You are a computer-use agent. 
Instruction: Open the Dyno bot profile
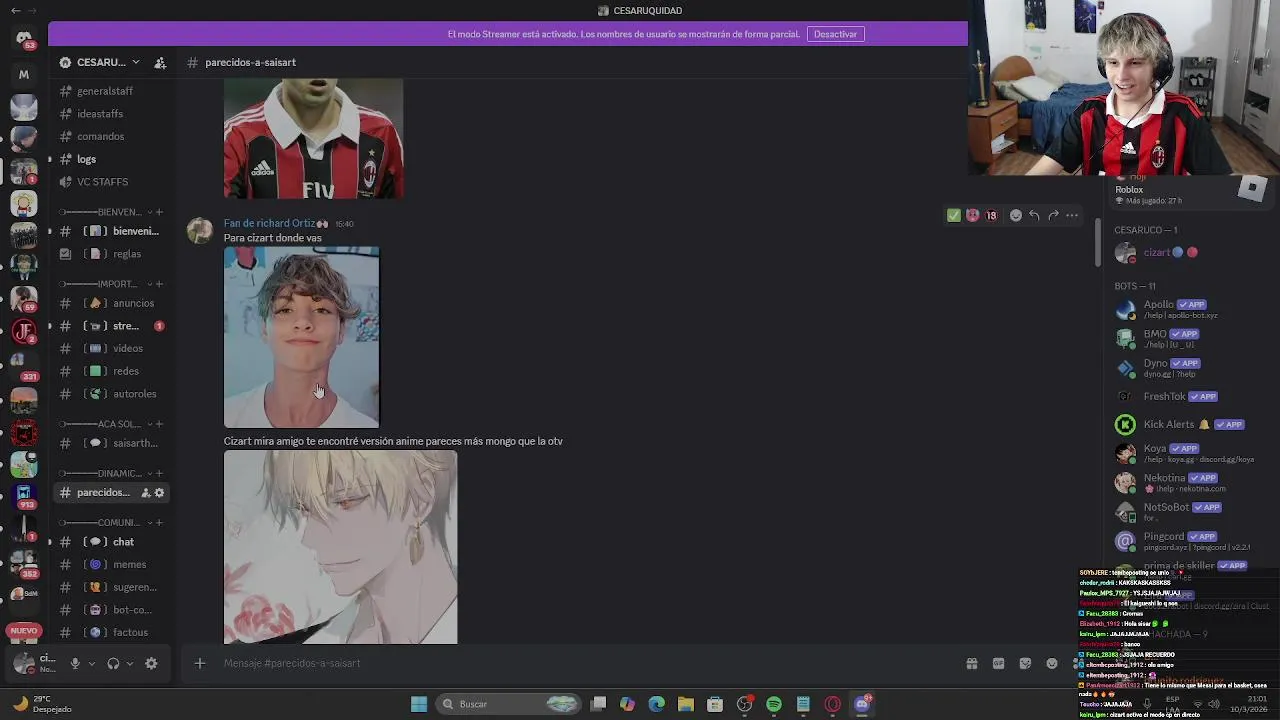pos(1190,367)
